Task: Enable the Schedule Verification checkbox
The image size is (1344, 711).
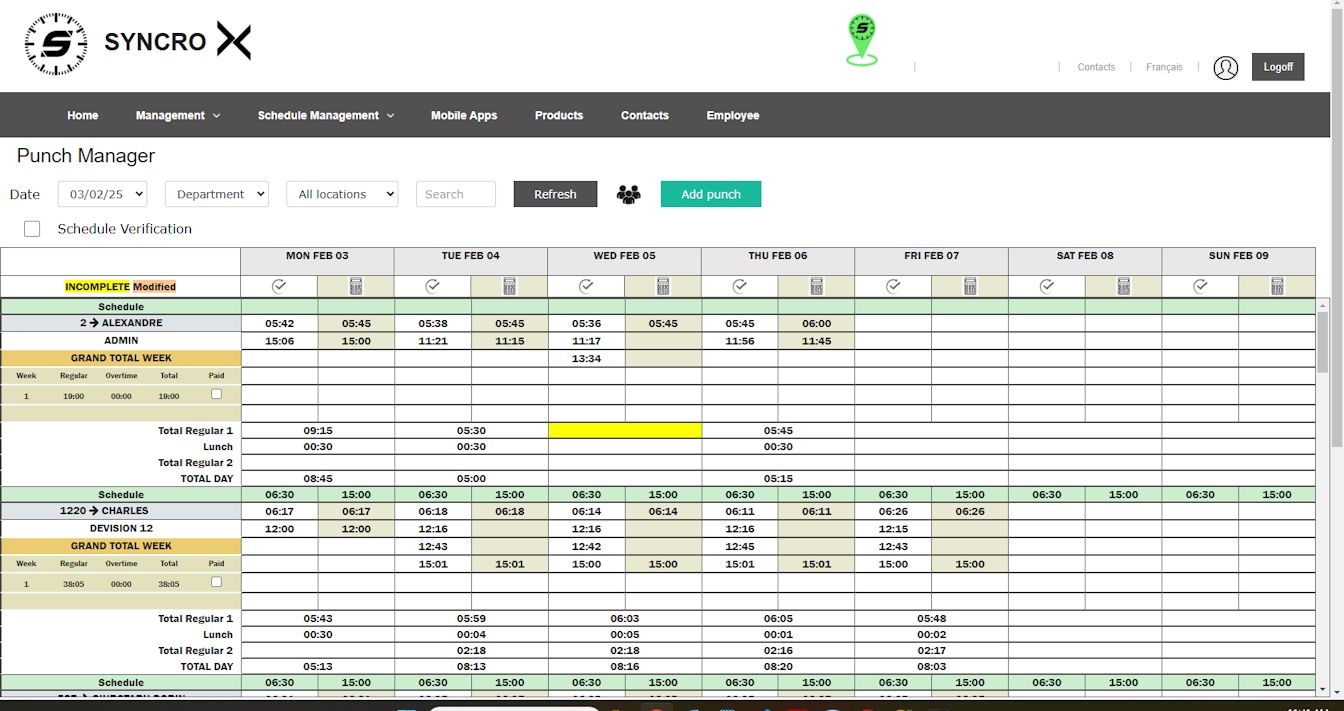Action: (32, 229)
